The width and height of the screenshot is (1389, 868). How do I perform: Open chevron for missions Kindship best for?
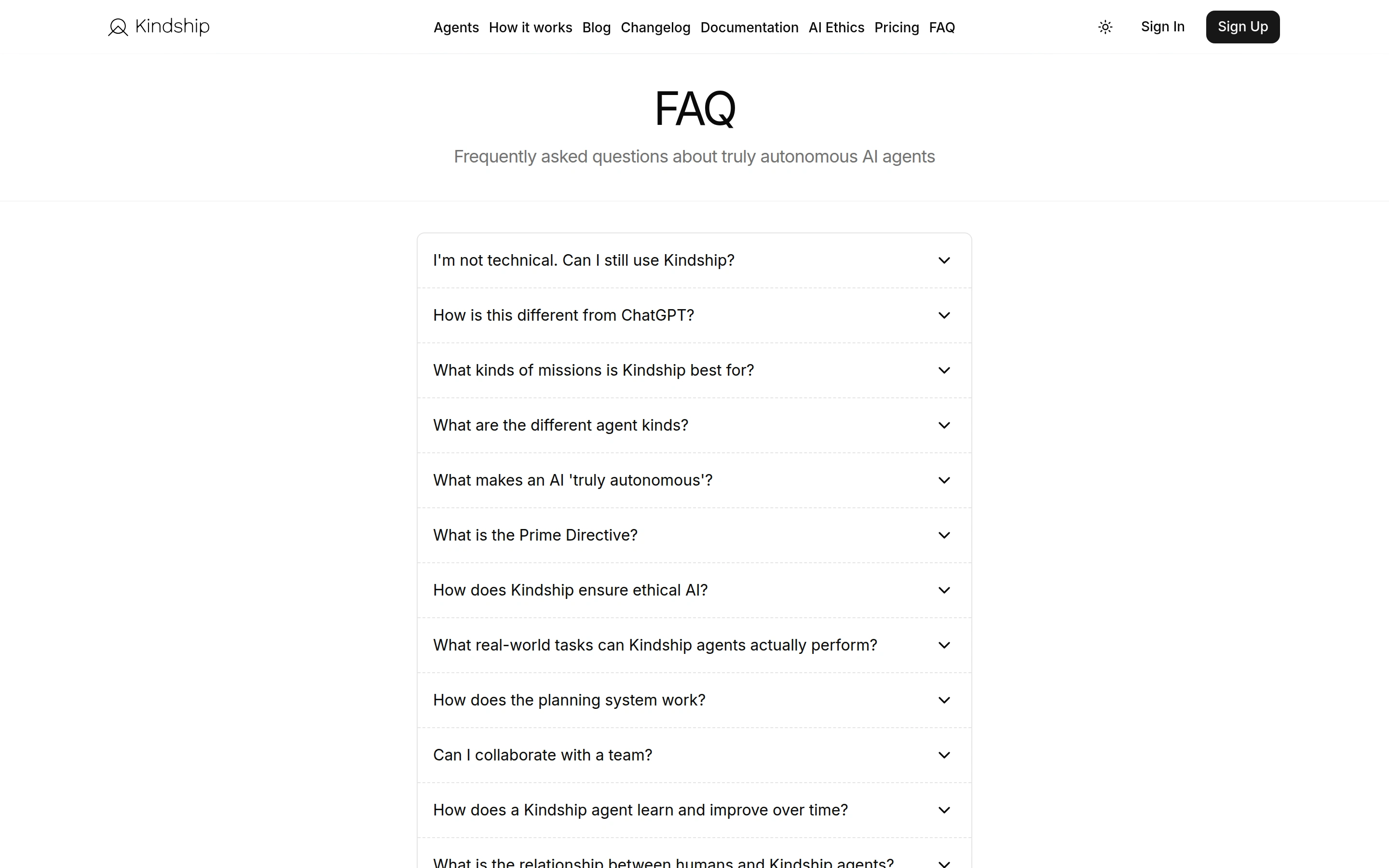[x=943, y=370]
